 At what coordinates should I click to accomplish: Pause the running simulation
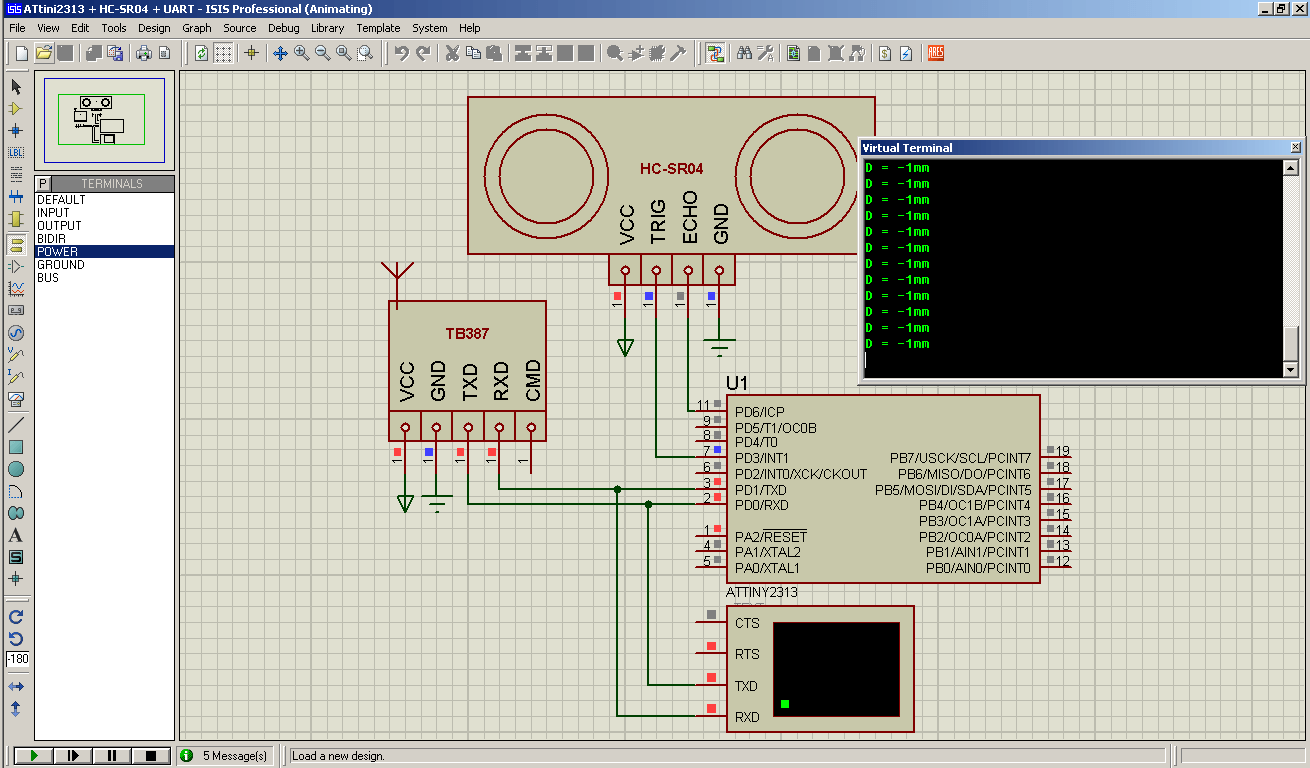coord(111,756)
